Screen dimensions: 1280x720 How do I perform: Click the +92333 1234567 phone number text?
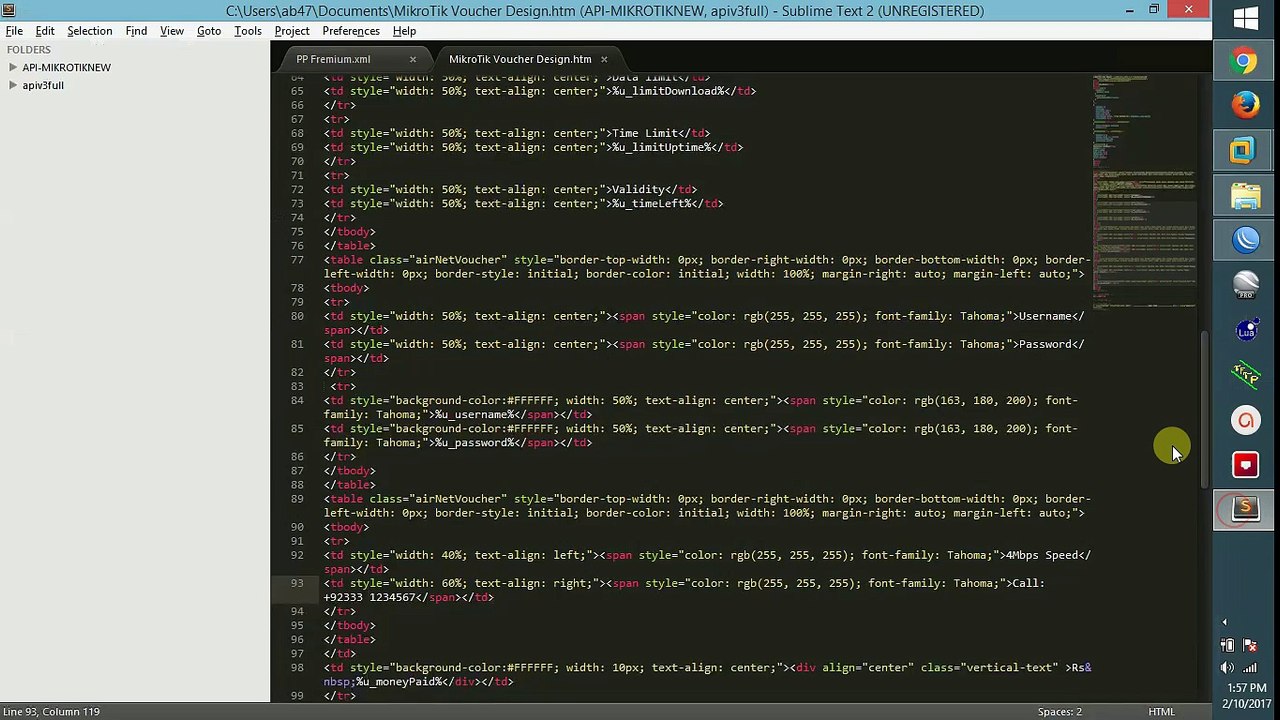(x=369, y=597)
